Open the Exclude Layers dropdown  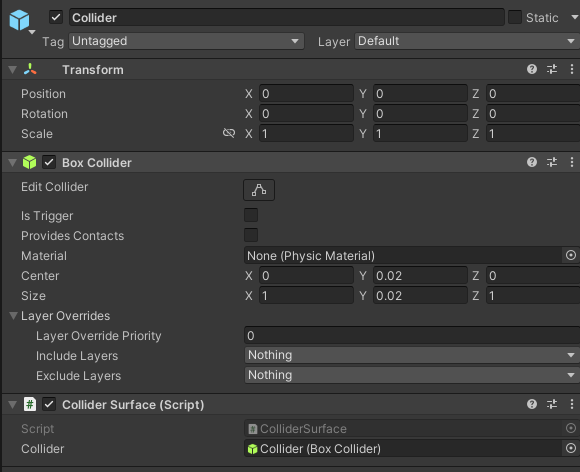(412, 375)
